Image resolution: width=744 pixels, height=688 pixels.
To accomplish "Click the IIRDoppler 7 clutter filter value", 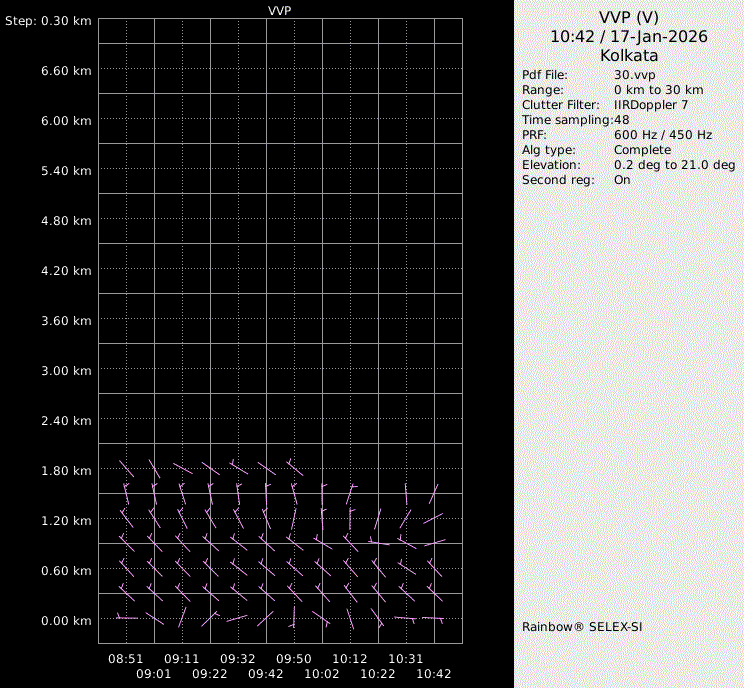I will (x=651, y=105).
